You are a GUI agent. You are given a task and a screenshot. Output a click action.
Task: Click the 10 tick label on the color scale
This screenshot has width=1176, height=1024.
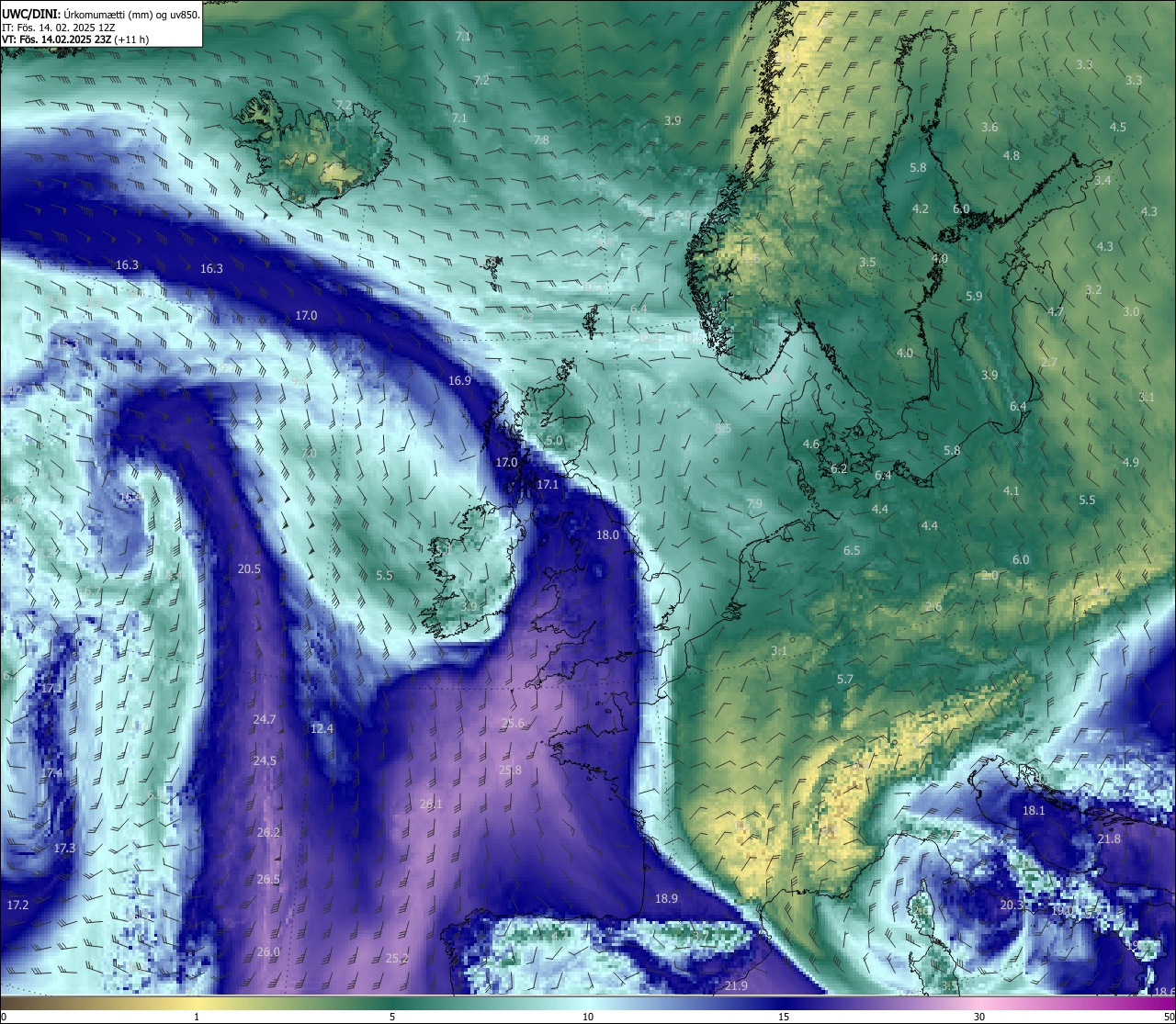click(x=588, y=1017)
